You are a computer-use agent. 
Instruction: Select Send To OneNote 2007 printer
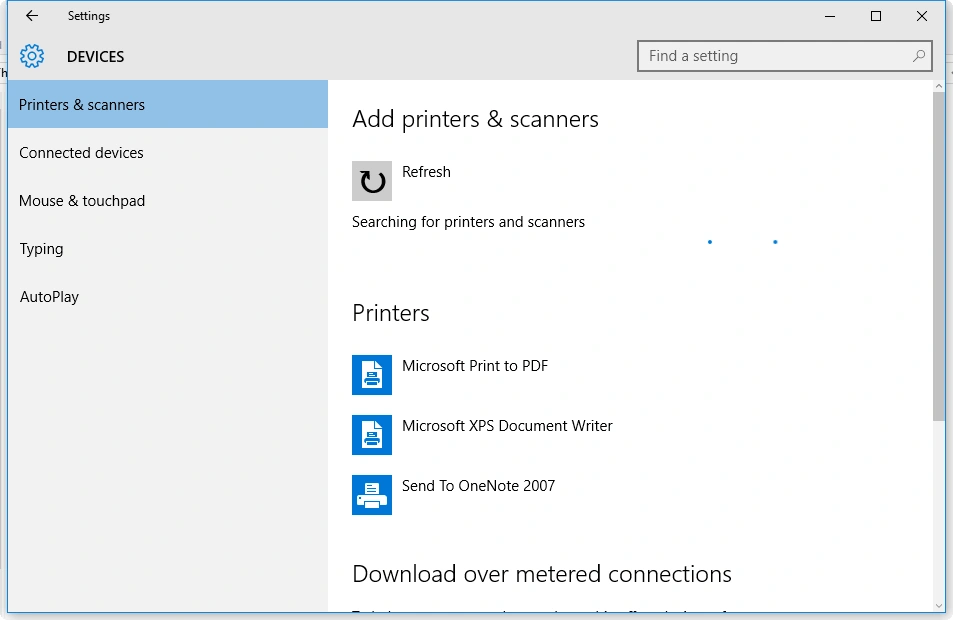(x=478, y=486)
